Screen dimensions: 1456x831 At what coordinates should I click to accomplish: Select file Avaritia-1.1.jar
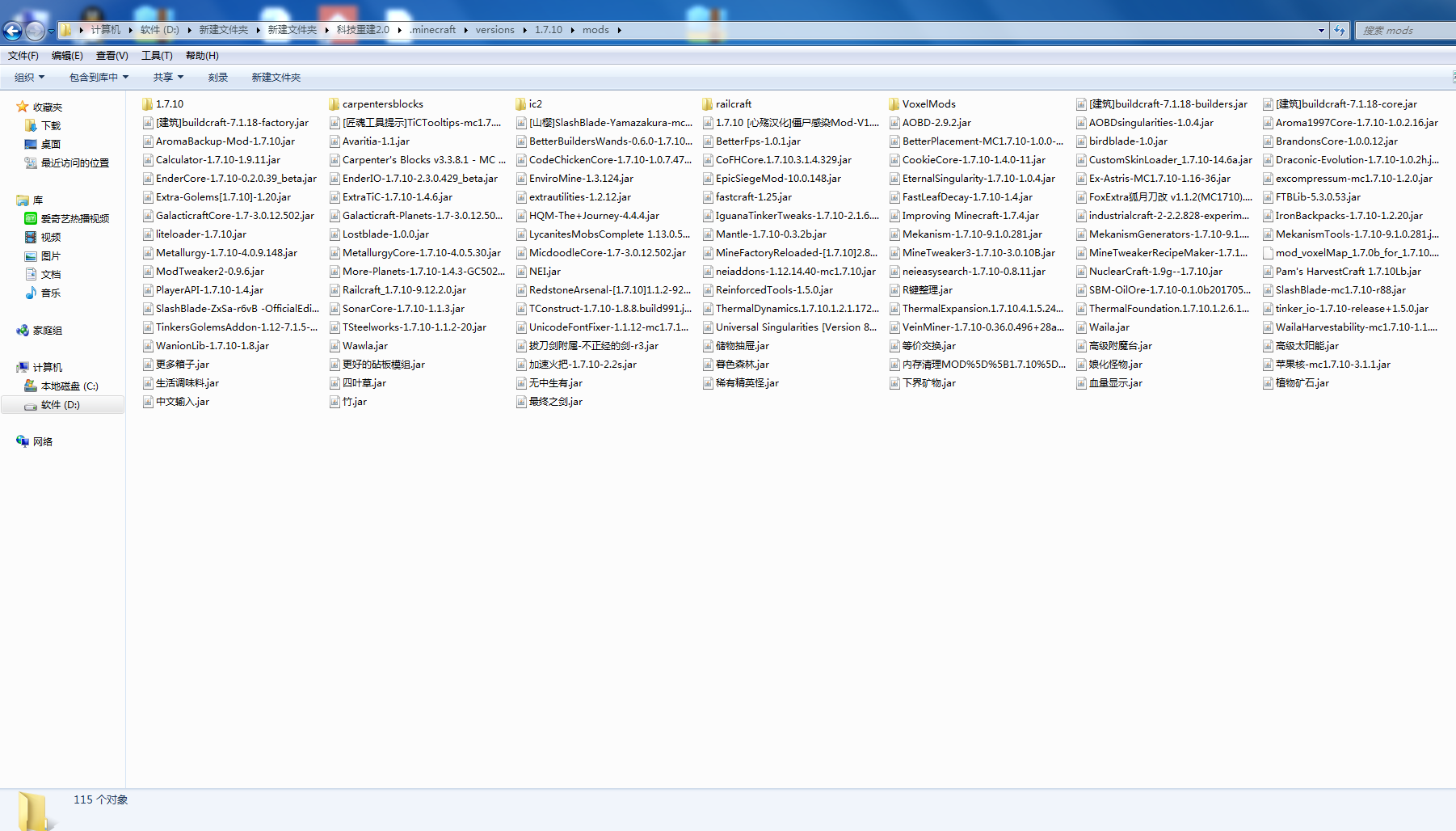pyautogui.click(x=369, y=141)
